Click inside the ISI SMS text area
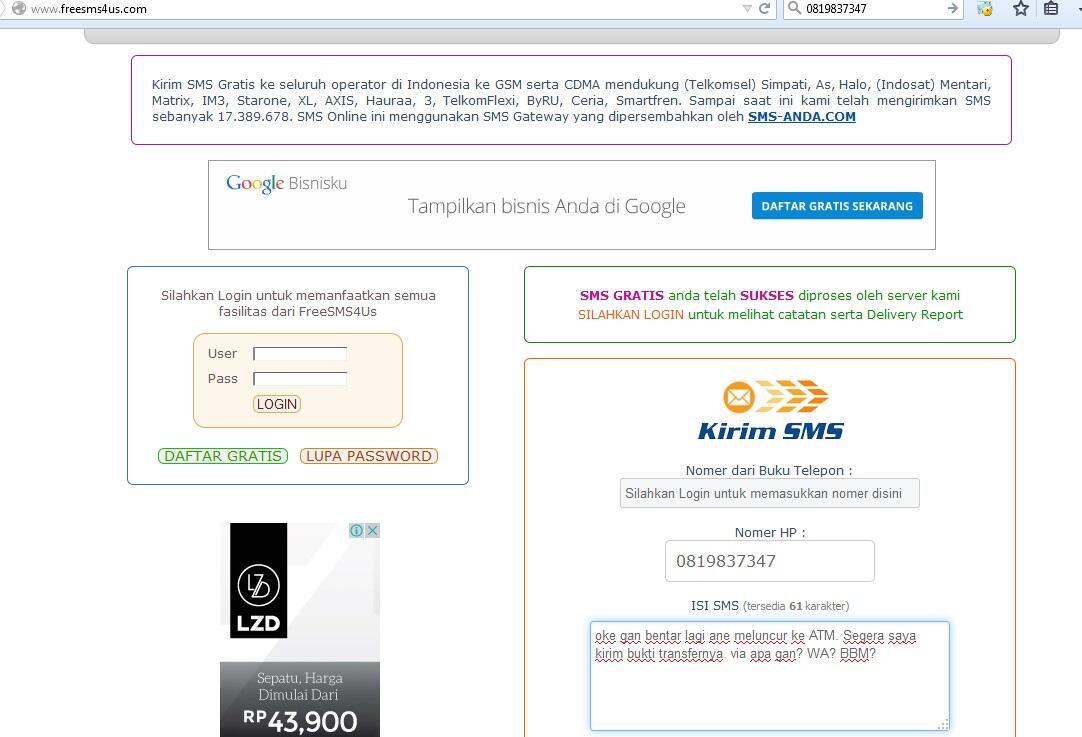 coord(769,676)
